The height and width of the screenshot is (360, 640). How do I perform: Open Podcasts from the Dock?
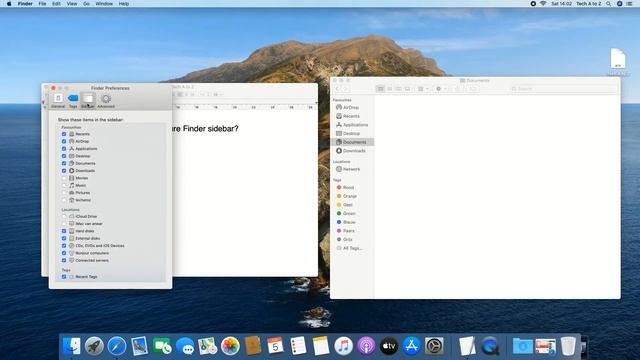coord(366,346)
